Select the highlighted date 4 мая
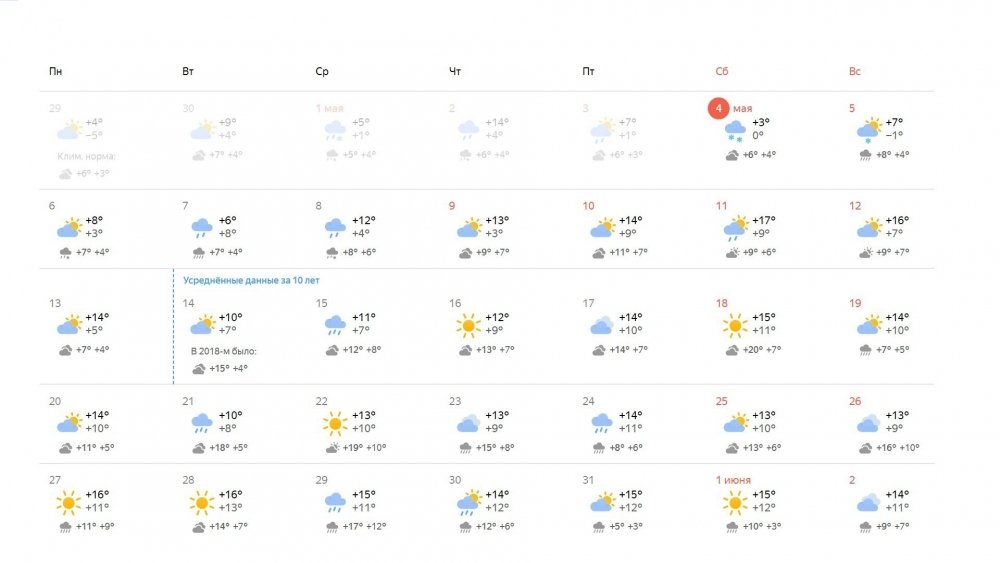This screenshot has height=563, width=1000. (x=731, y=108)
